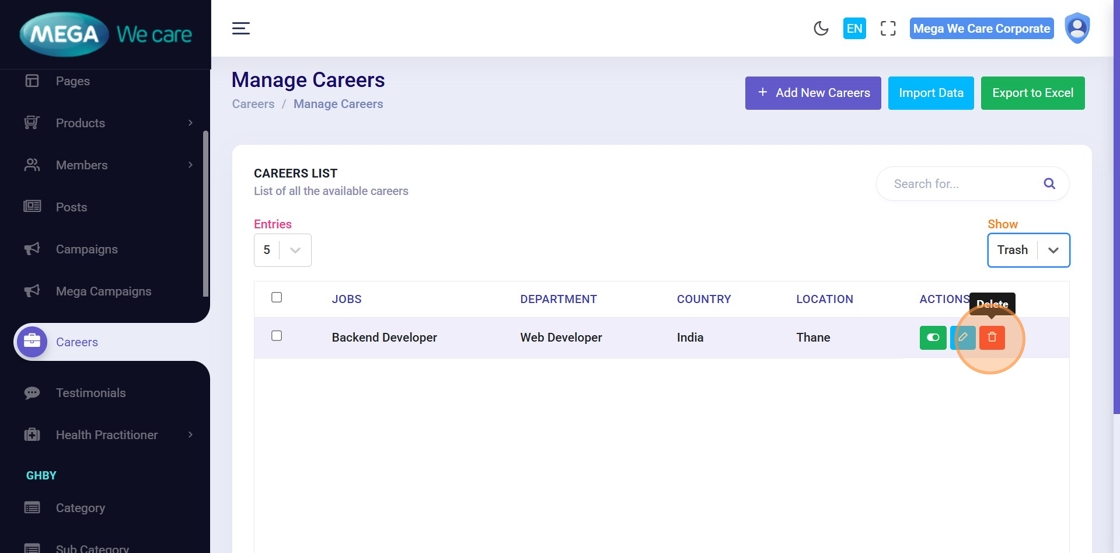The image size is (1120, 553).
Task: Edit the Backend Developer entry
Action: tap(963, 338)
